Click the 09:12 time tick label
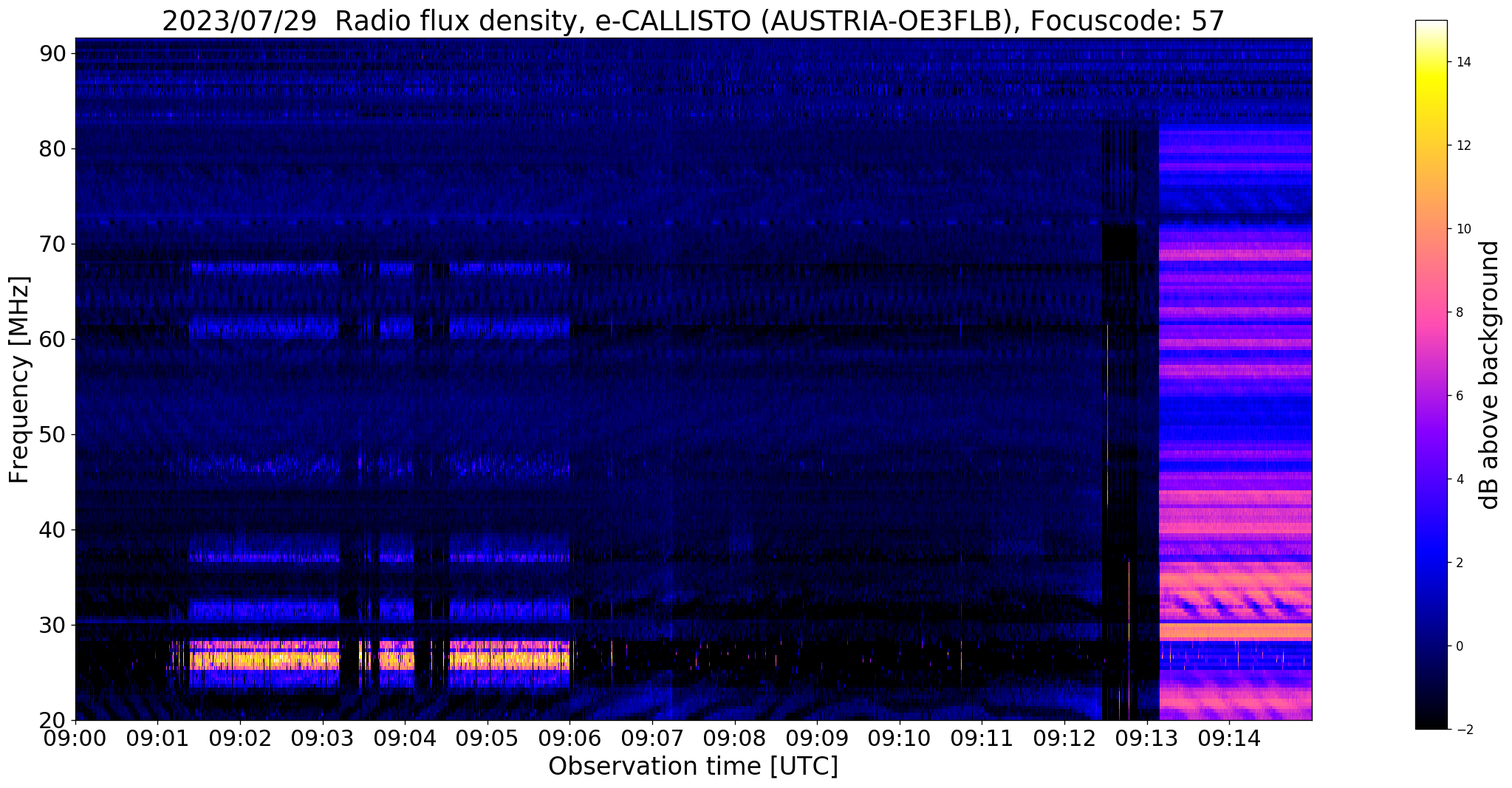This screenshot has height=788, width=1512. [x=1064, y=737]
